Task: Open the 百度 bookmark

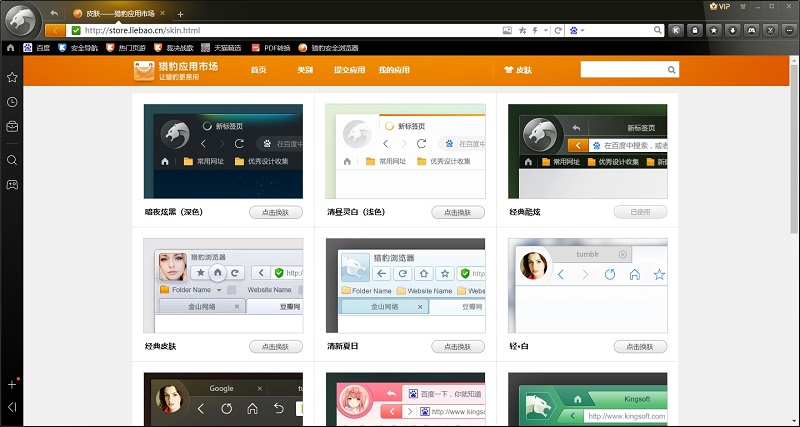Action: tap(36, 48)
